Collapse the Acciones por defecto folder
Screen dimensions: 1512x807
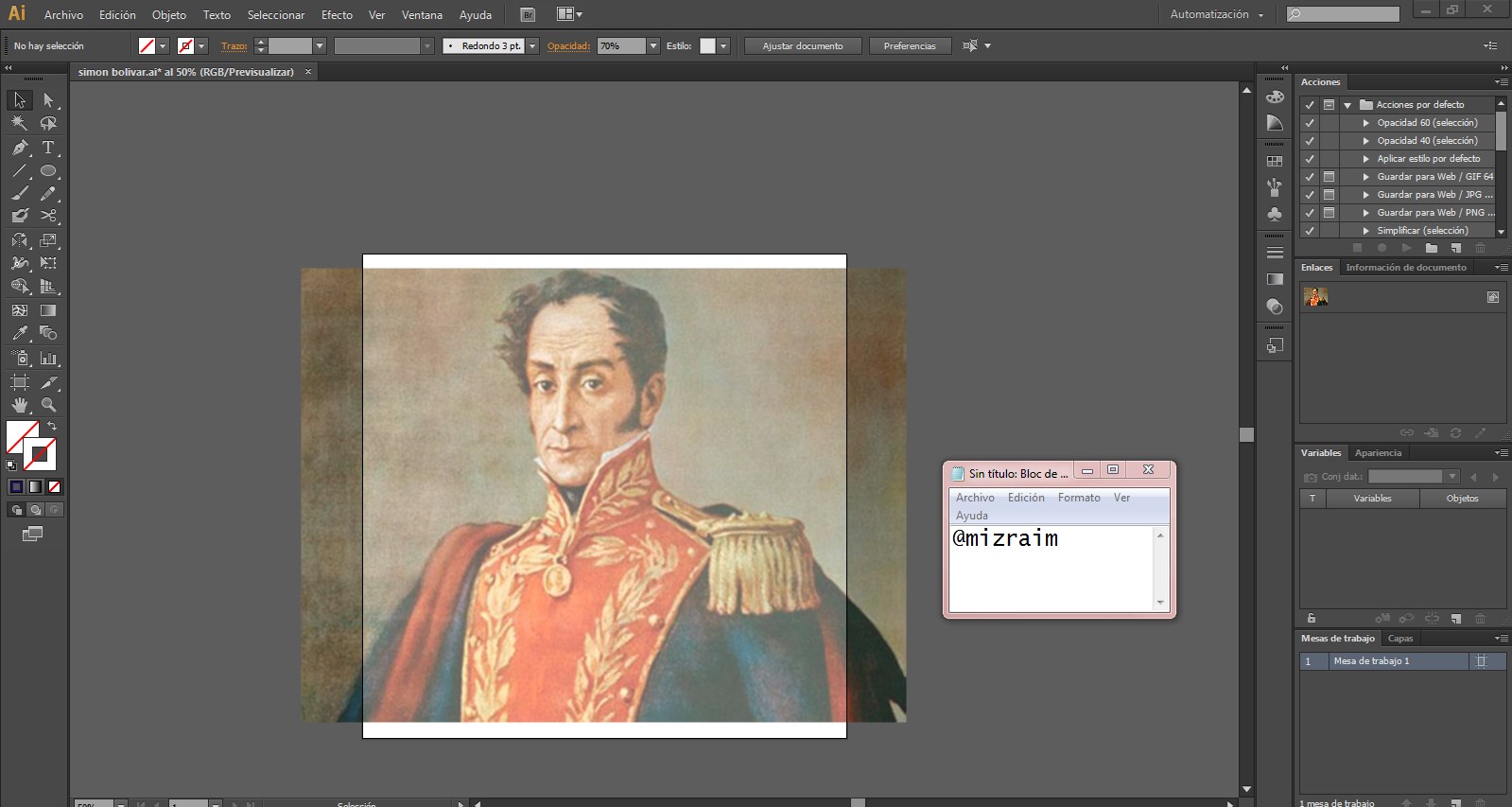pyautogui.click(x=1347, y=105)
